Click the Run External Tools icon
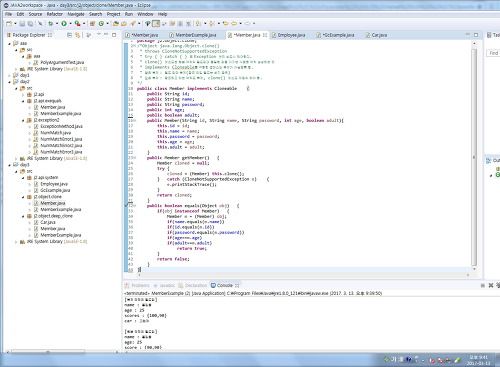 77,24
